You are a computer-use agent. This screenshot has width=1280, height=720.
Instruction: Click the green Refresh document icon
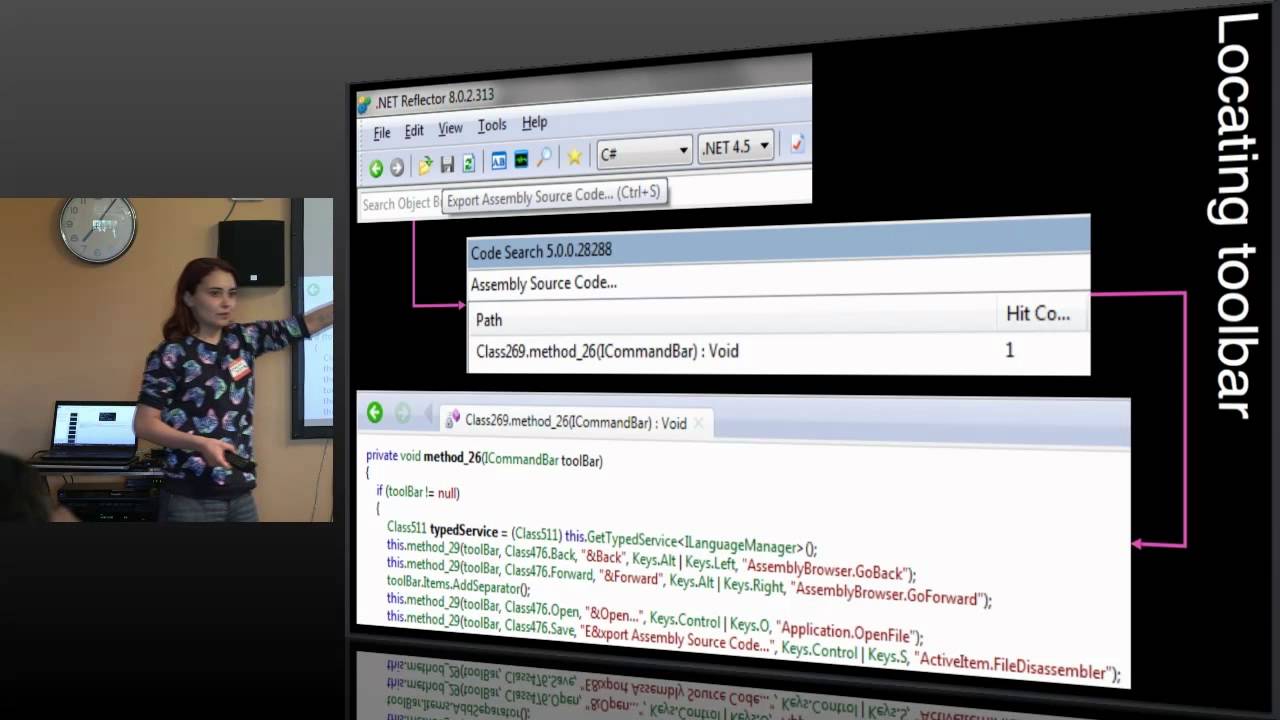468,164
